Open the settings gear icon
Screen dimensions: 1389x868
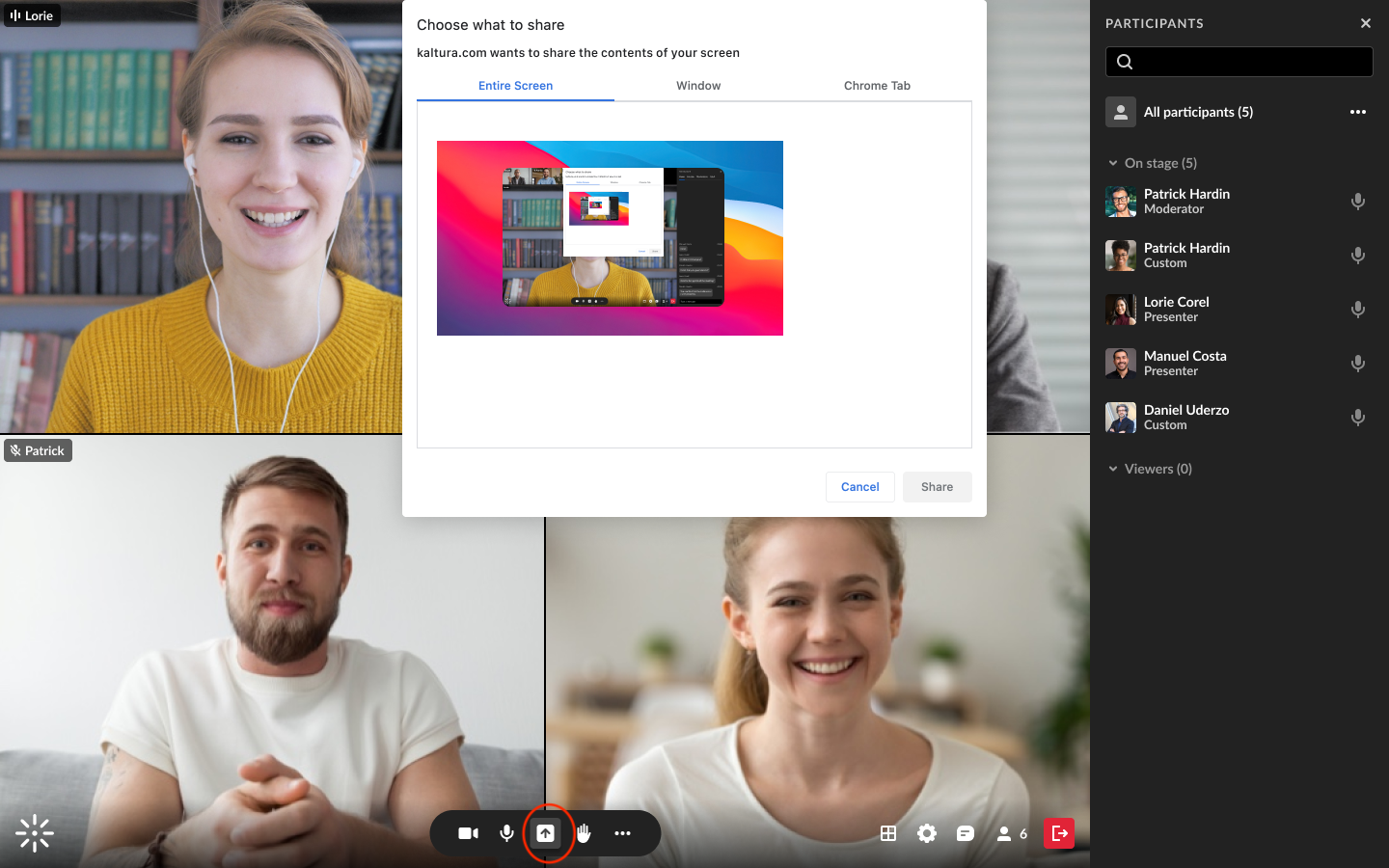tap(927, 833)
